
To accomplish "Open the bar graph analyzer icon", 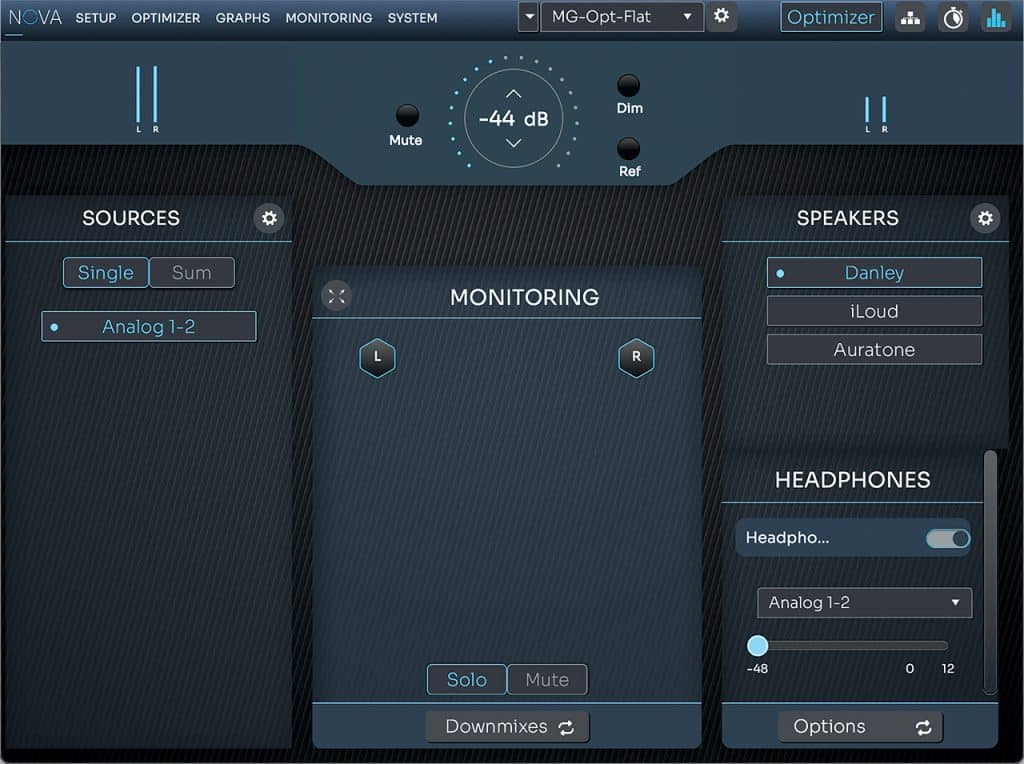I will pyautogui.click(x=996, y=18).
